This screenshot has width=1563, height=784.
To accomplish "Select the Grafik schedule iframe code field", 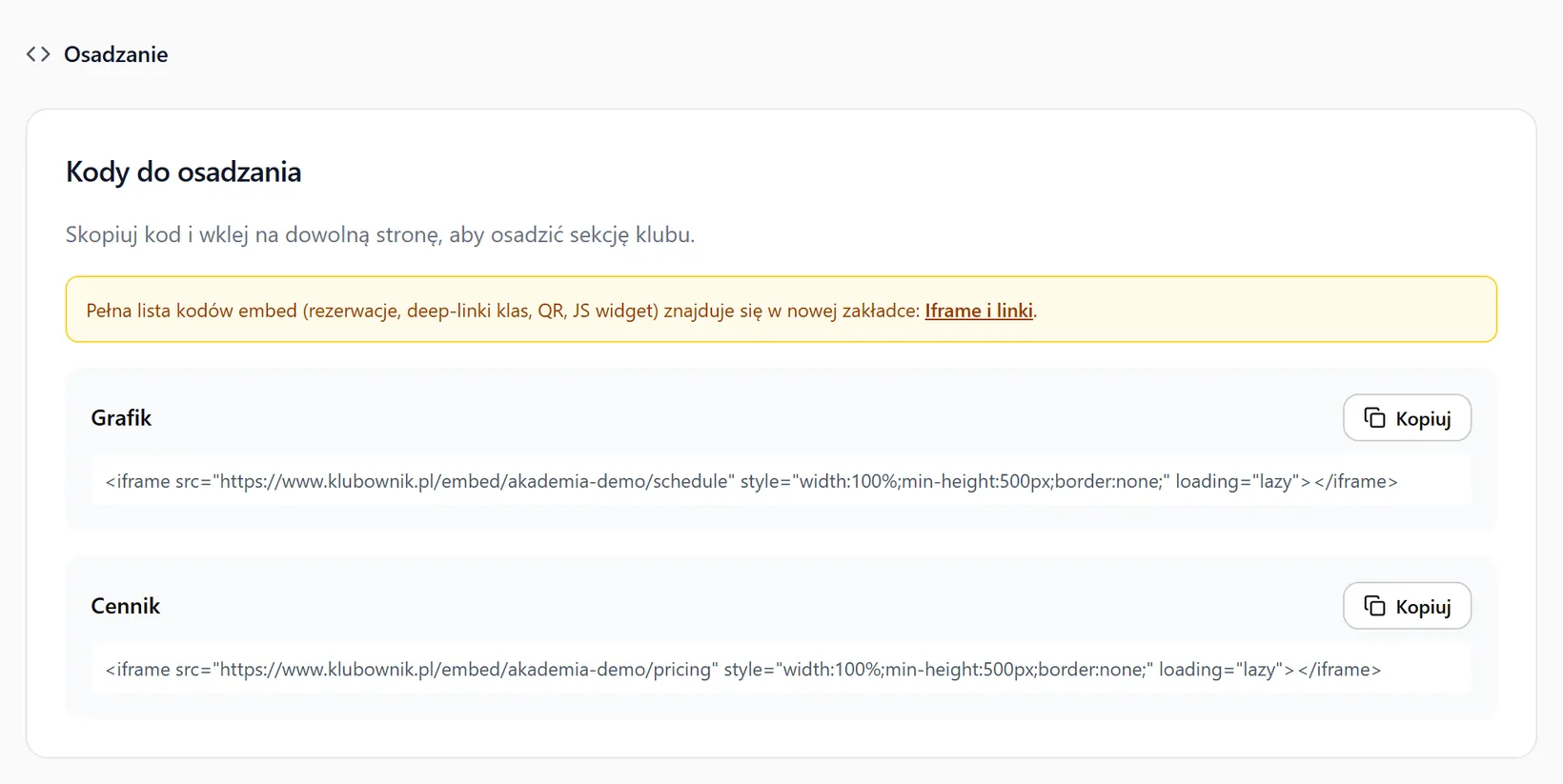I will pyautogui.click(x=781, y=481).
